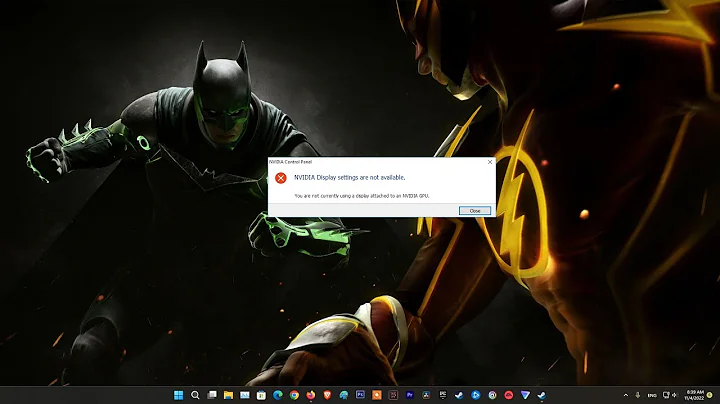Launch Google Chrome from the taskbar
The width and height of the screenshot is (720, 404).
click(294, 395)
